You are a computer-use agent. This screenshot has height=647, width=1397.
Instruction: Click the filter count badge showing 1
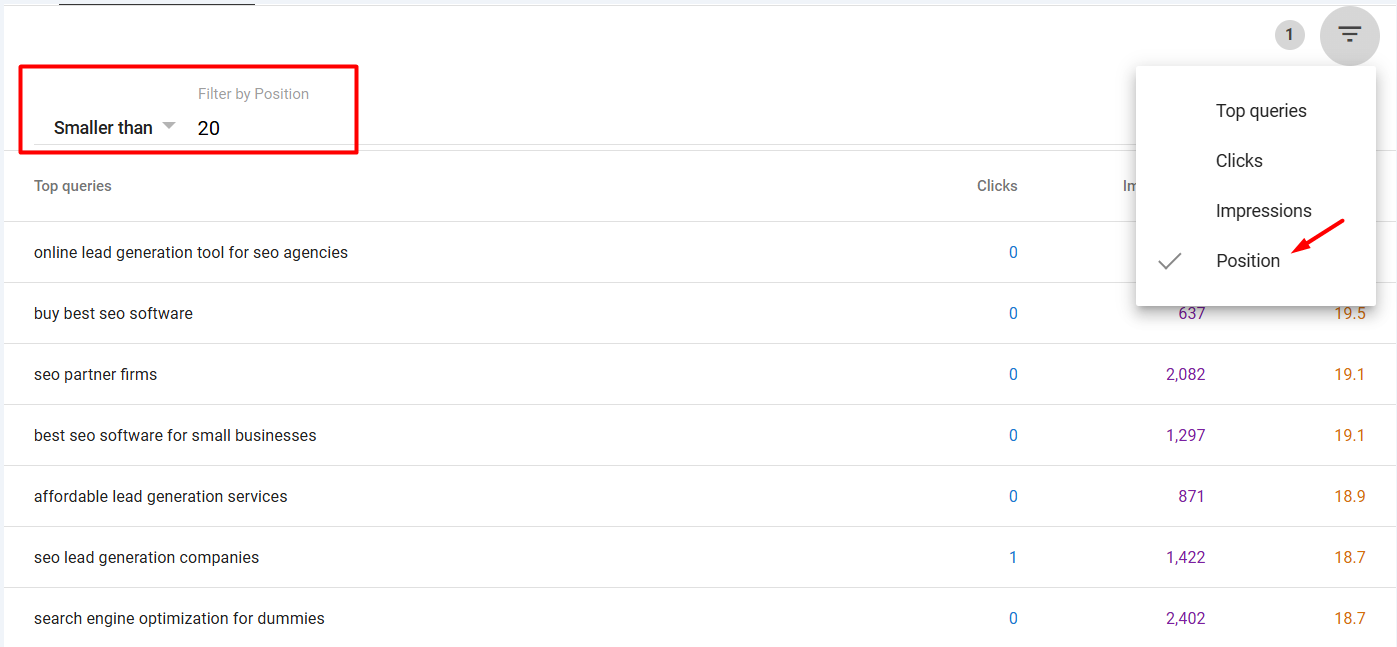click(x=1289, y=34)
